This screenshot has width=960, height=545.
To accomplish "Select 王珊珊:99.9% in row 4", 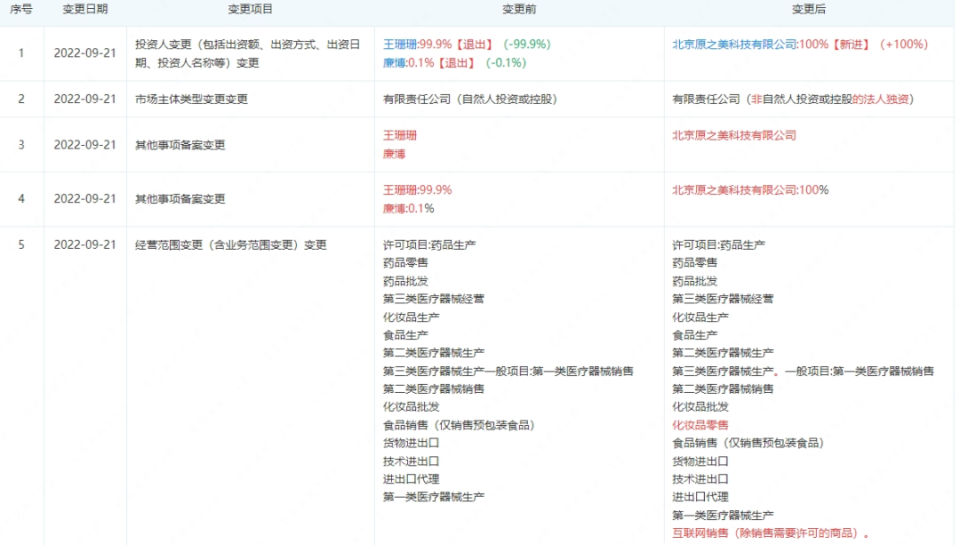I will pyautogui.click(x=417, y=190).
